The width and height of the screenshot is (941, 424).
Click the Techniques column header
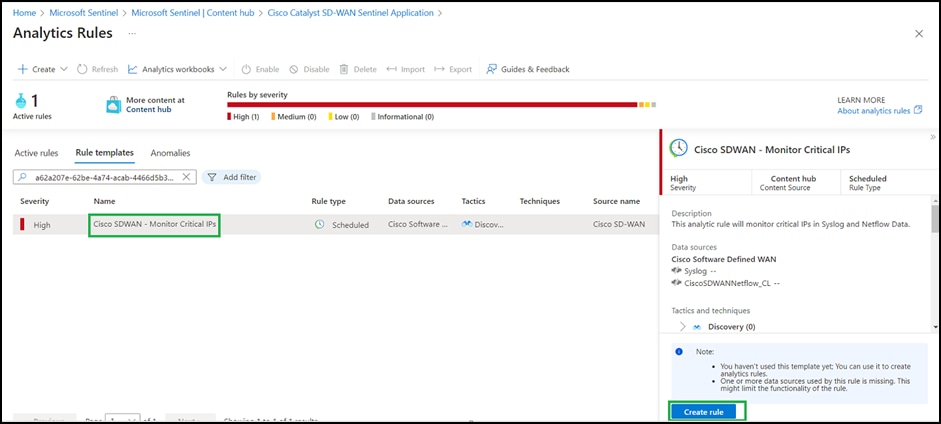(x=540, y=202)
